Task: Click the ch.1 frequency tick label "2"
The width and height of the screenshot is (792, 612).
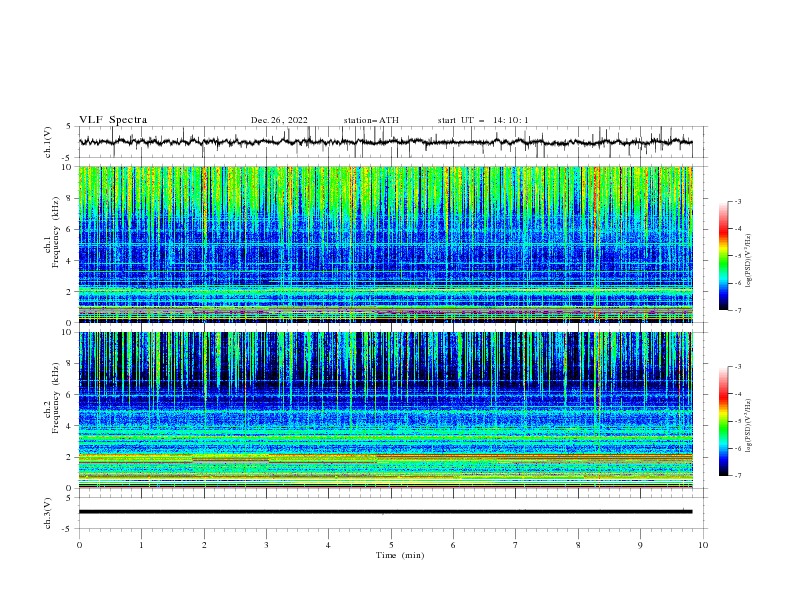Action: pos(70,291)
